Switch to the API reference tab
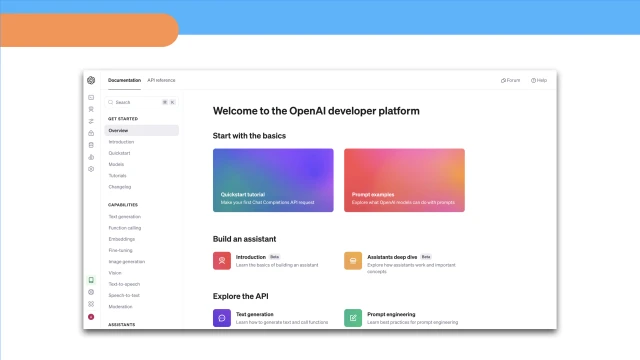 (x=161, y=80)
